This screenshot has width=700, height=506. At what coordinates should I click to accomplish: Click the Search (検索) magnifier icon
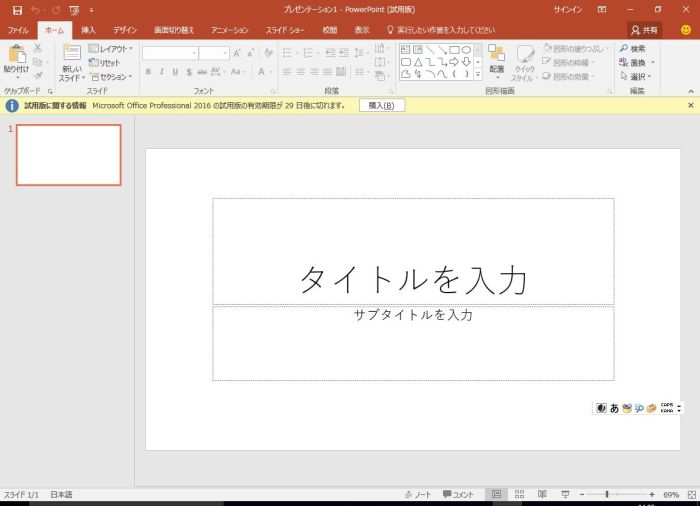coord(624,48)
